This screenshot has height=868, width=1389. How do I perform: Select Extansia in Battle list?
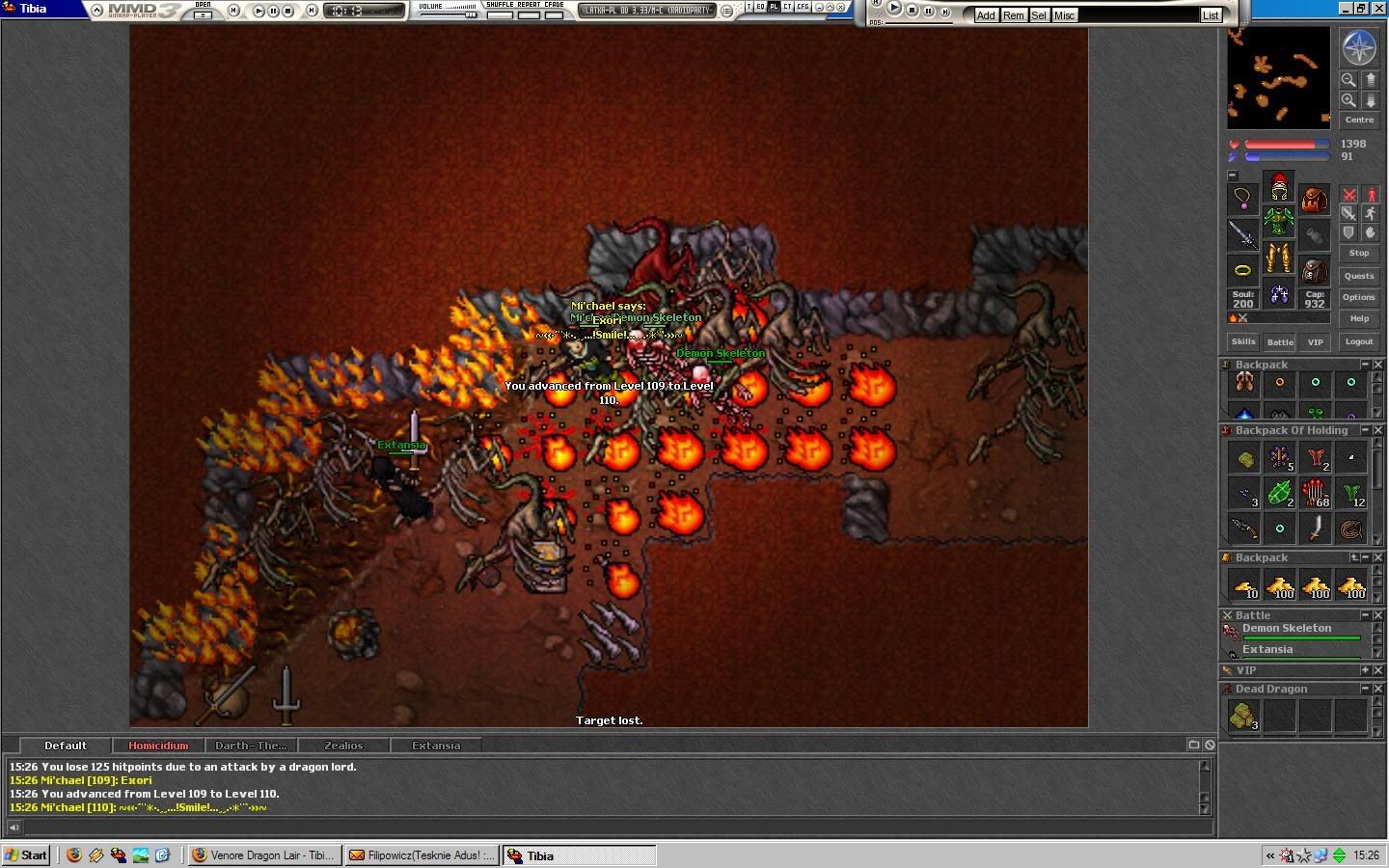(1293, 652)
